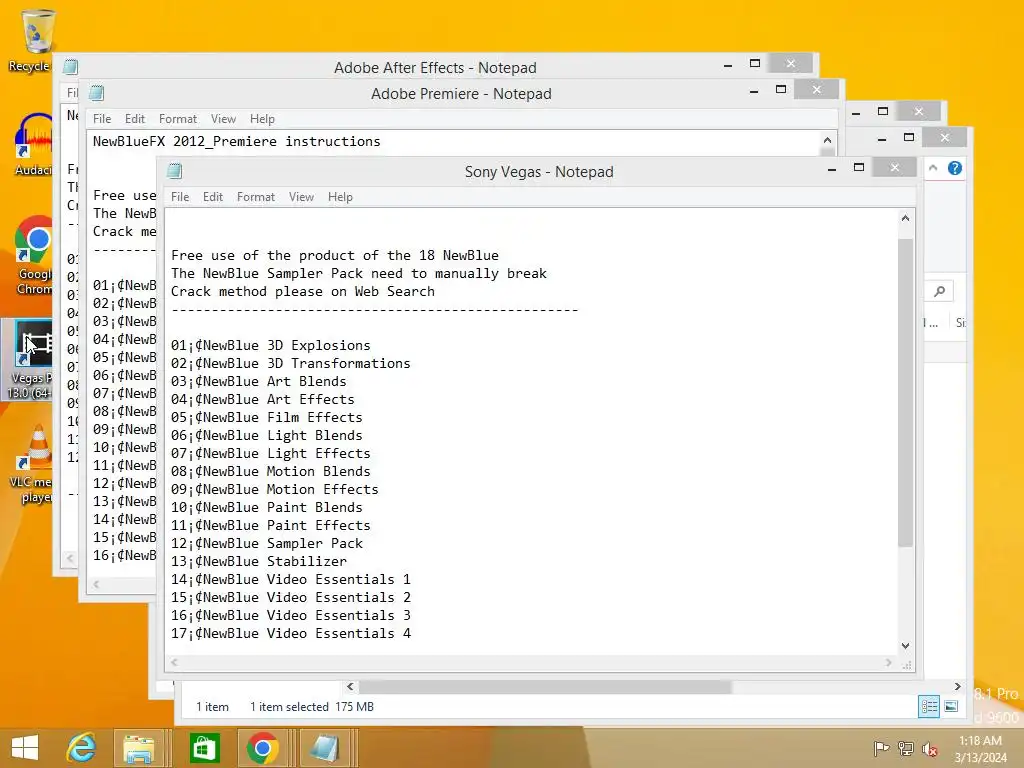The image size is (1024, 768).
Task: Open the Action Center flag in the tray
Action: point(880,748)
